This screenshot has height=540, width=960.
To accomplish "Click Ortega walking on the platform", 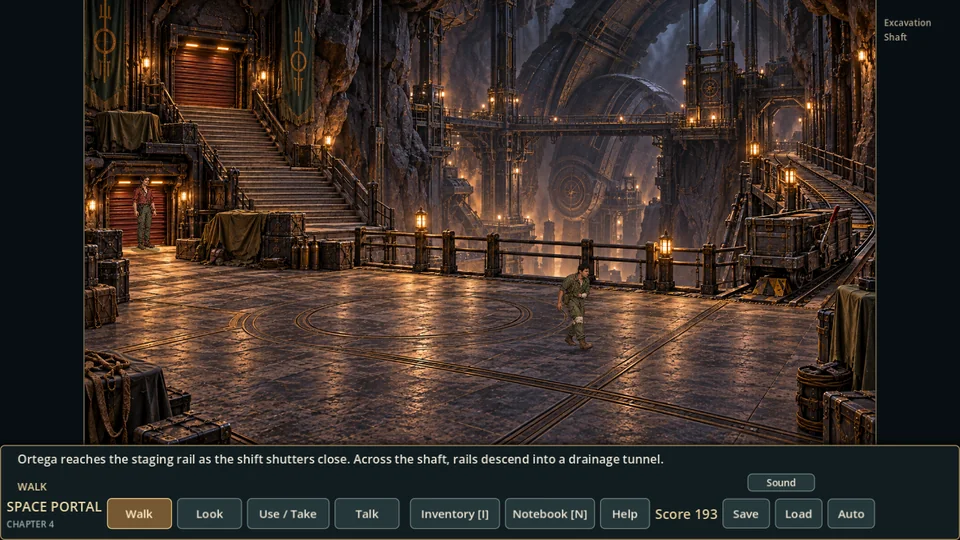I will [576, 306].
